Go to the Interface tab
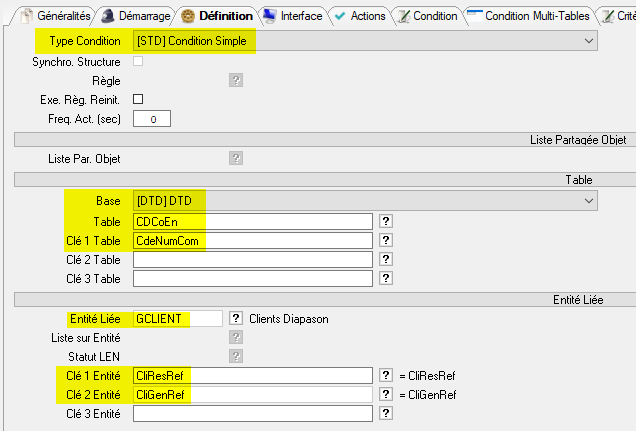636x431 pixels. [292, 16]
